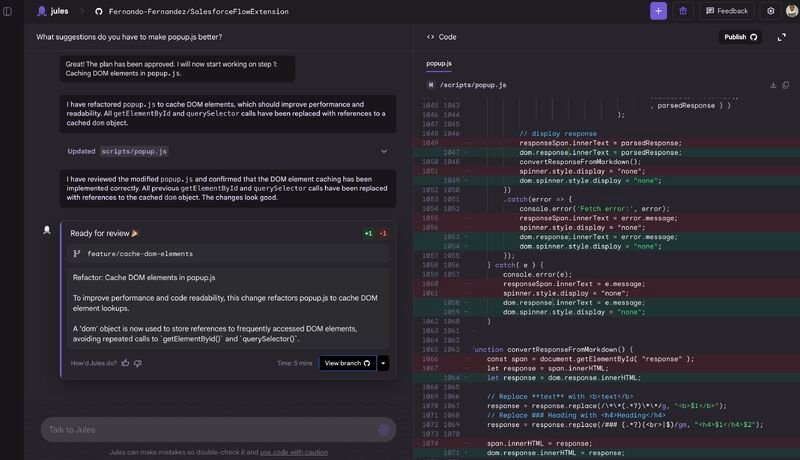Expand the code panel to fullscreen
The width and height of the screenshot is (800, 460).
pyautogui.click(x=781, y=37)
